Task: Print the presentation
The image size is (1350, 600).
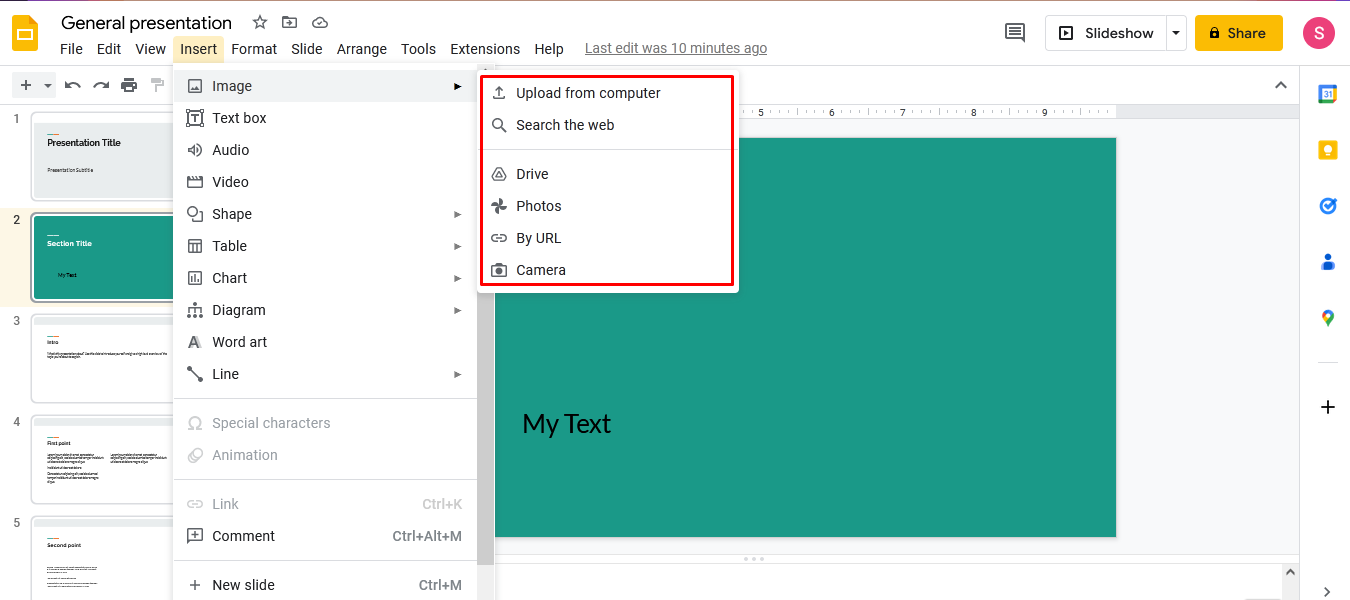Action: (x=129, y=85)
